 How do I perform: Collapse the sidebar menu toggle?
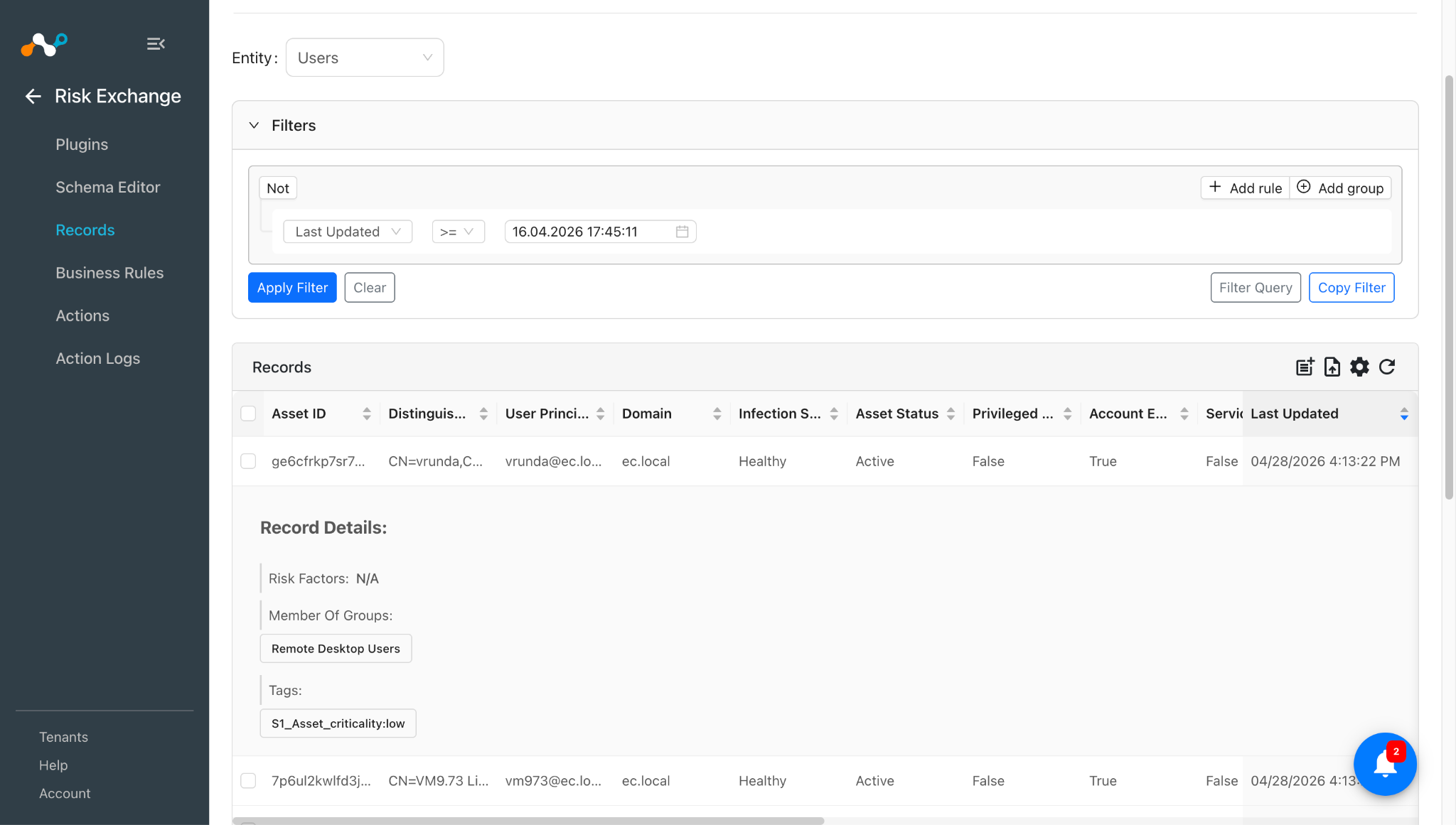156,44
